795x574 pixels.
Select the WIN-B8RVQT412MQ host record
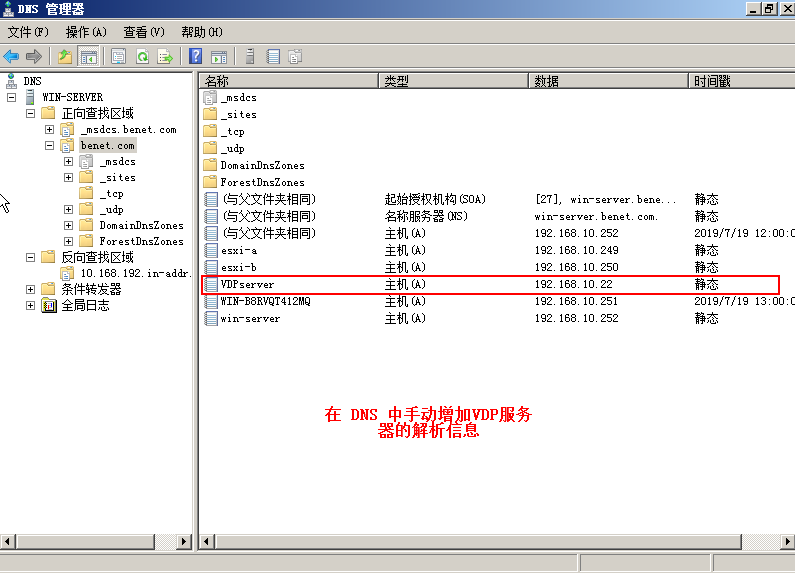265,301
